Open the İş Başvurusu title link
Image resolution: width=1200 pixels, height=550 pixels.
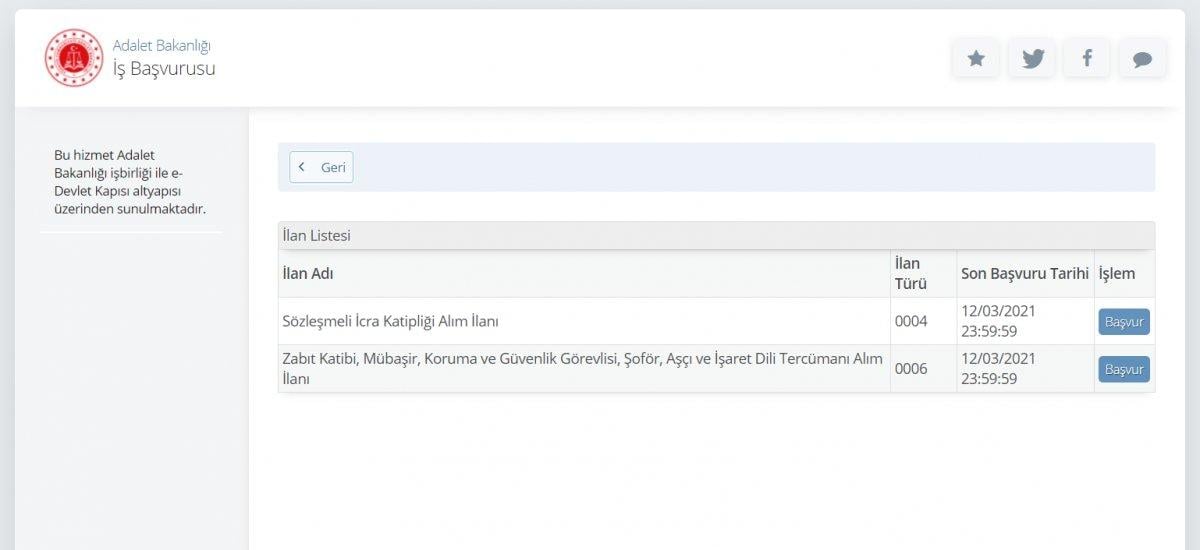[164, 69]
